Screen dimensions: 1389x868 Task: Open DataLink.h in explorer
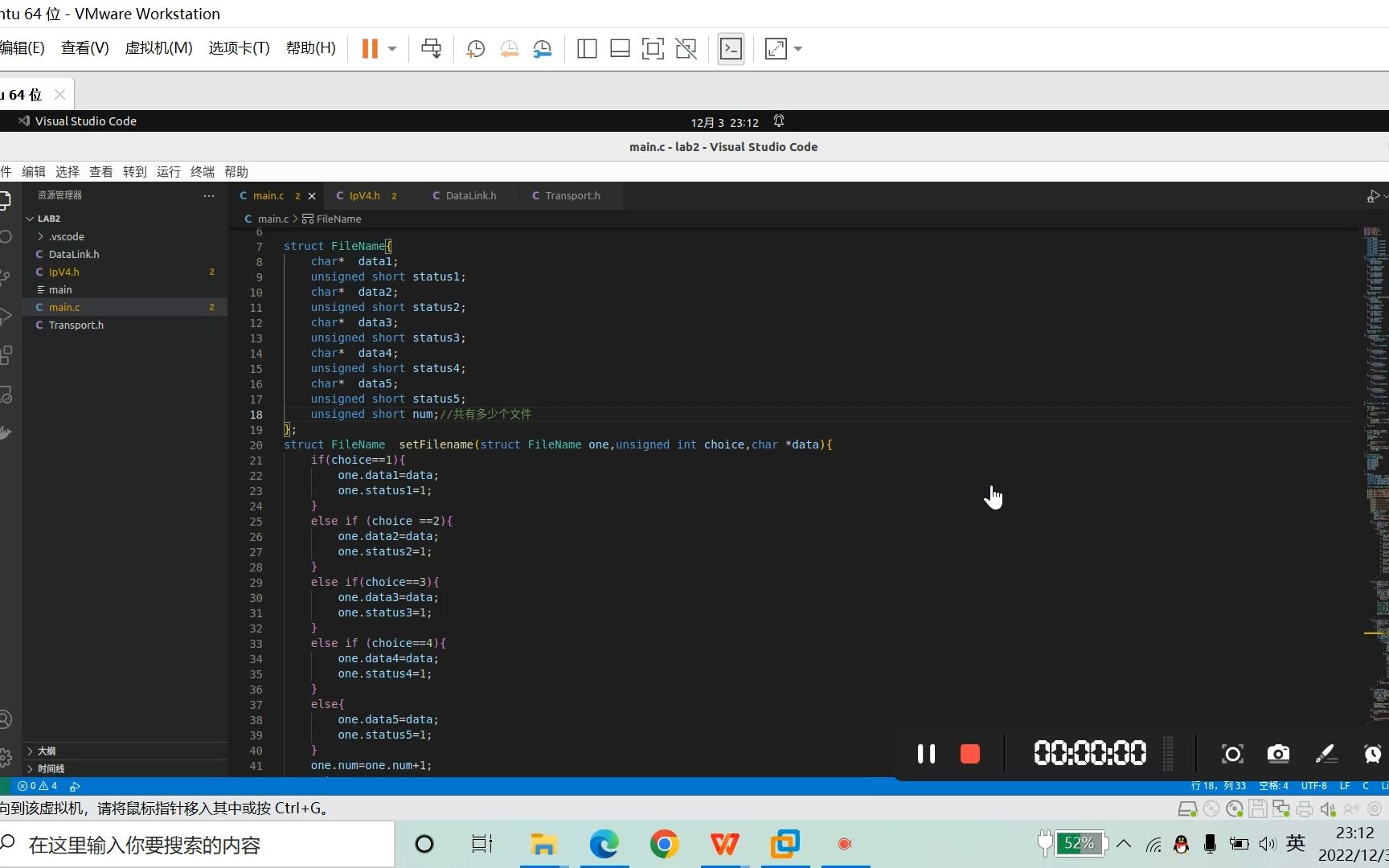[x=125, y=254]
